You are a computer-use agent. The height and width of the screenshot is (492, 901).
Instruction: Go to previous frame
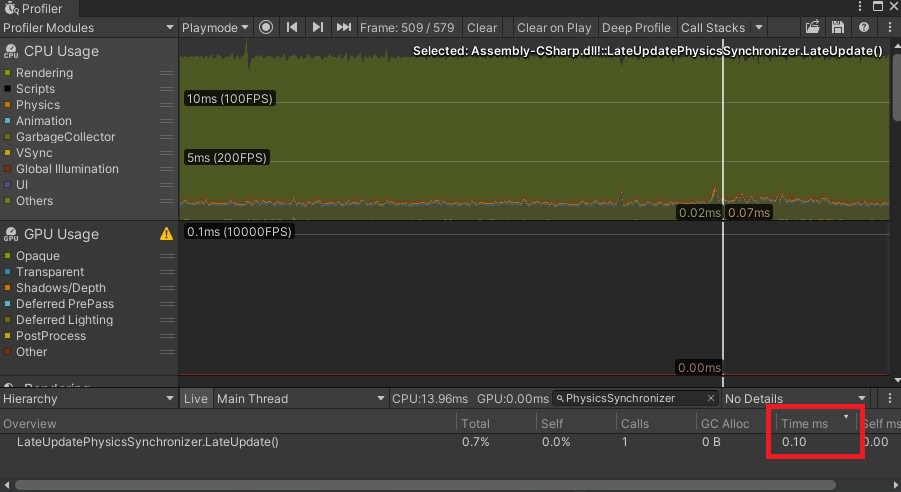point(292,27)
